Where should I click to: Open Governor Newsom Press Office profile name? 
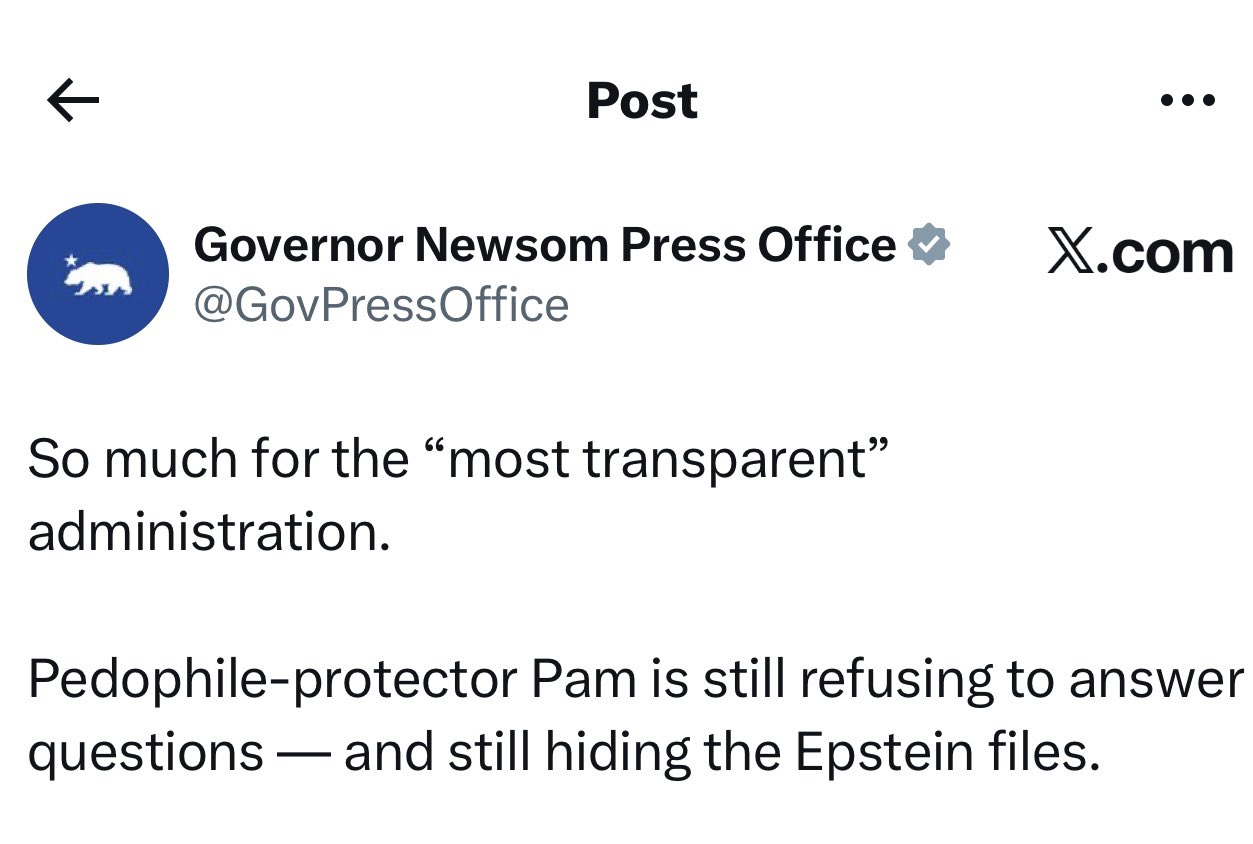pos(544,244)
